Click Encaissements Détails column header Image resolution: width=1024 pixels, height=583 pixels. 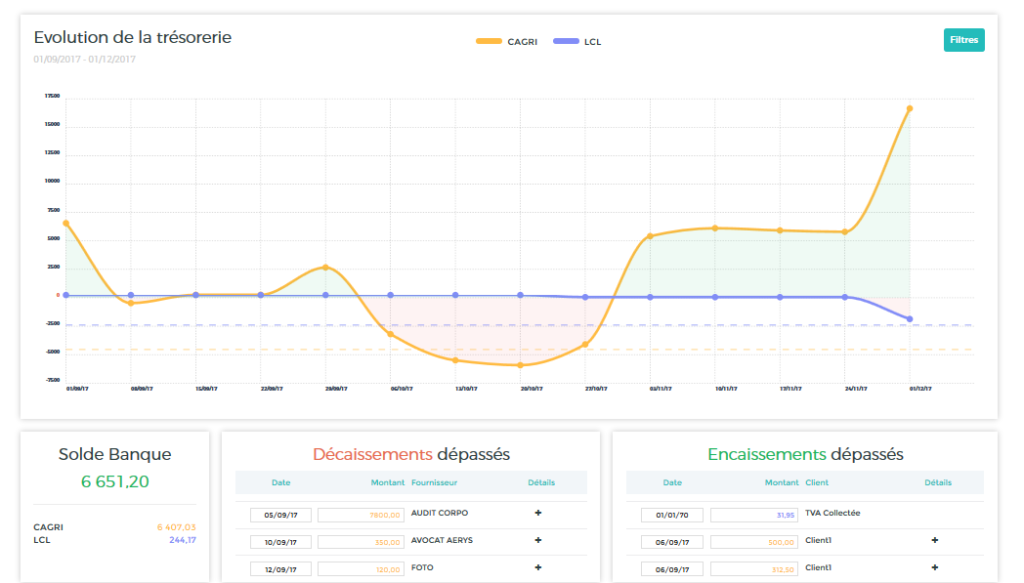pyautogui.click(x=938, y=482)
